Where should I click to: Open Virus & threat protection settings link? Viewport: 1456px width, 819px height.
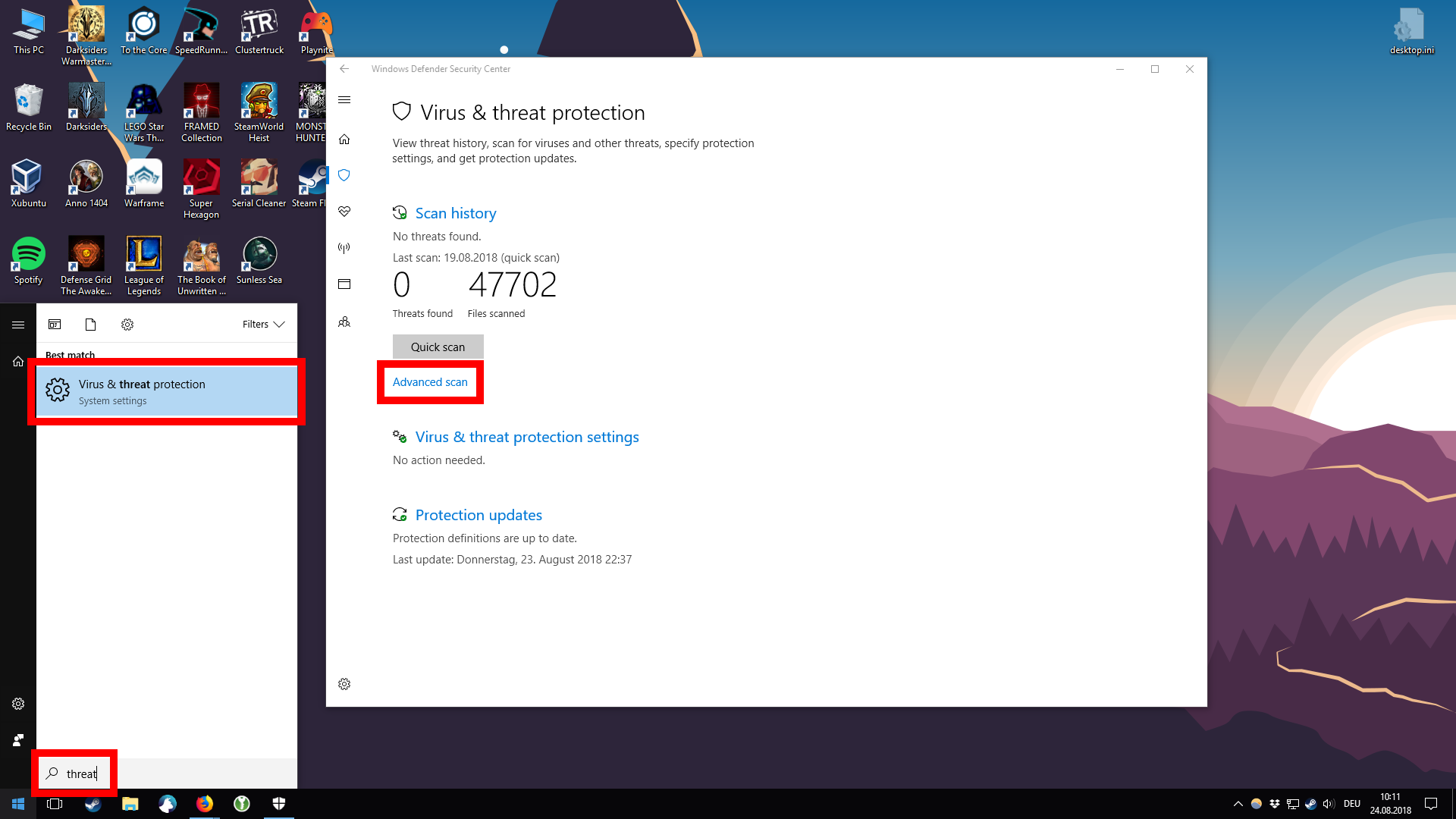[x=527, y=437]
